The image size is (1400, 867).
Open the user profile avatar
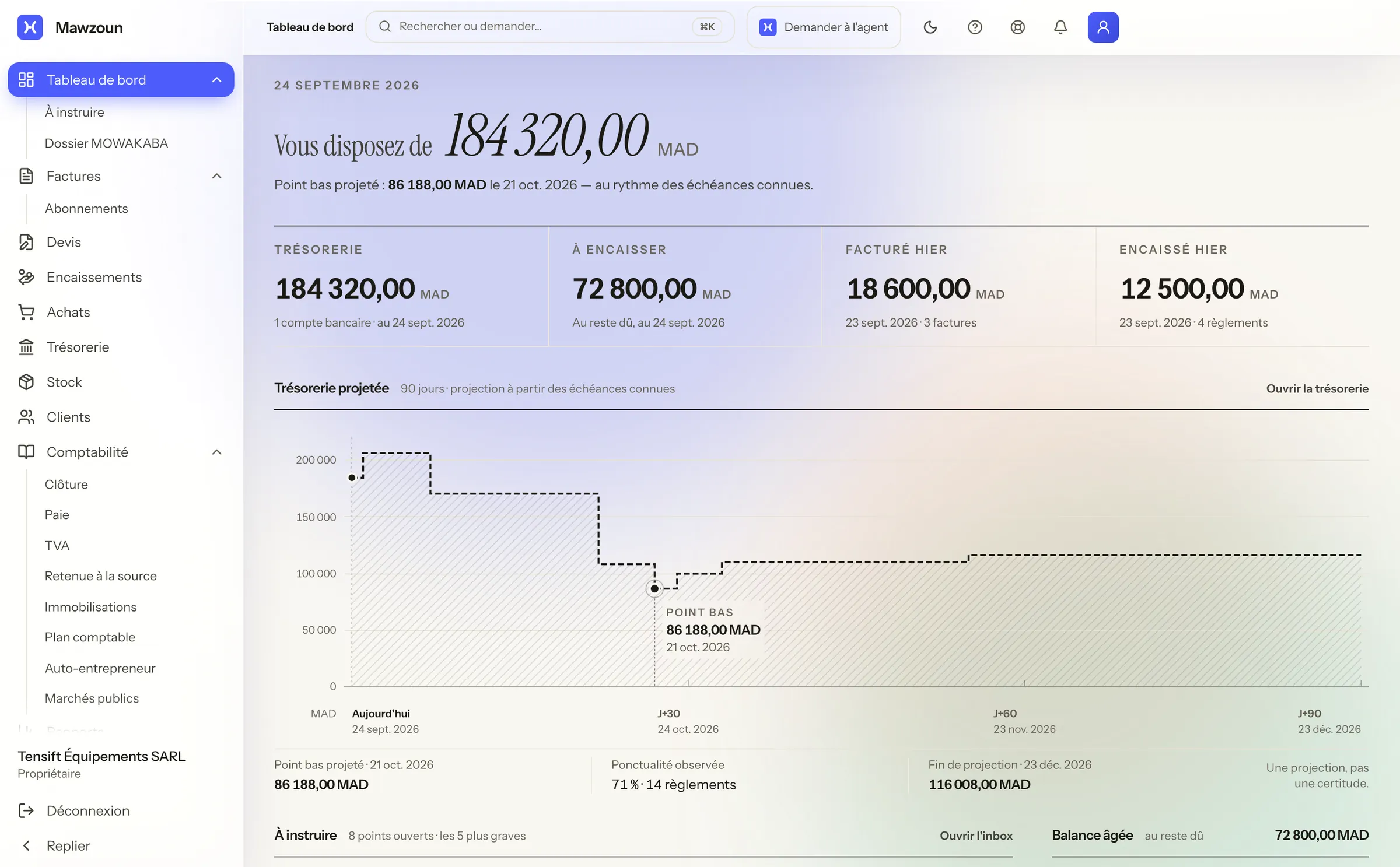click(x=1103, y=27)
